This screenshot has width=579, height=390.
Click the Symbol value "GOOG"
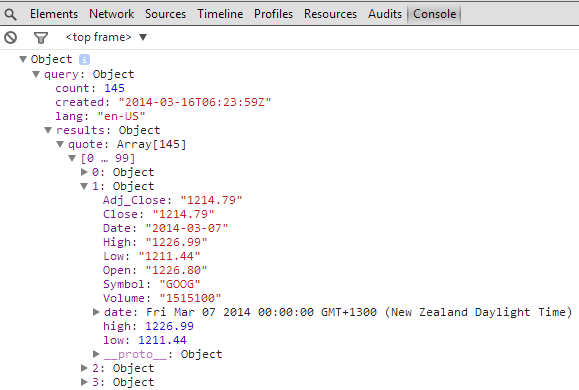pos(180,284)
